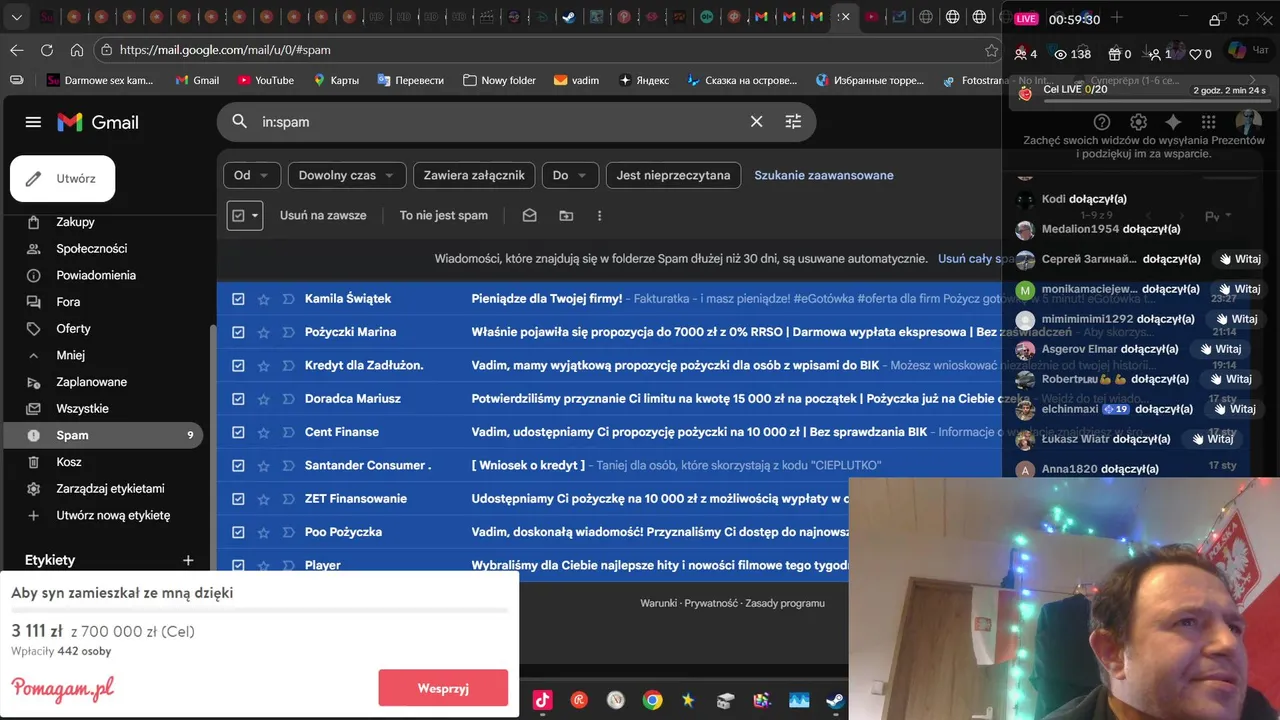Click To nie jest spam button
Screen dimensions: 1280x720
(x=444, y=215)
